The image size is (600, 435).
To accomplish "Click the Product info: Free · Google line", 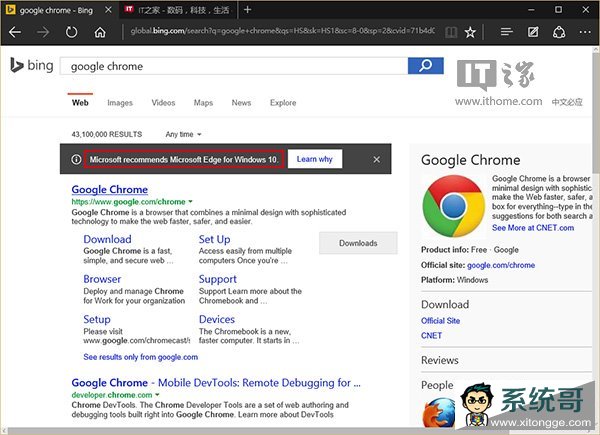I will click(470, 249).
